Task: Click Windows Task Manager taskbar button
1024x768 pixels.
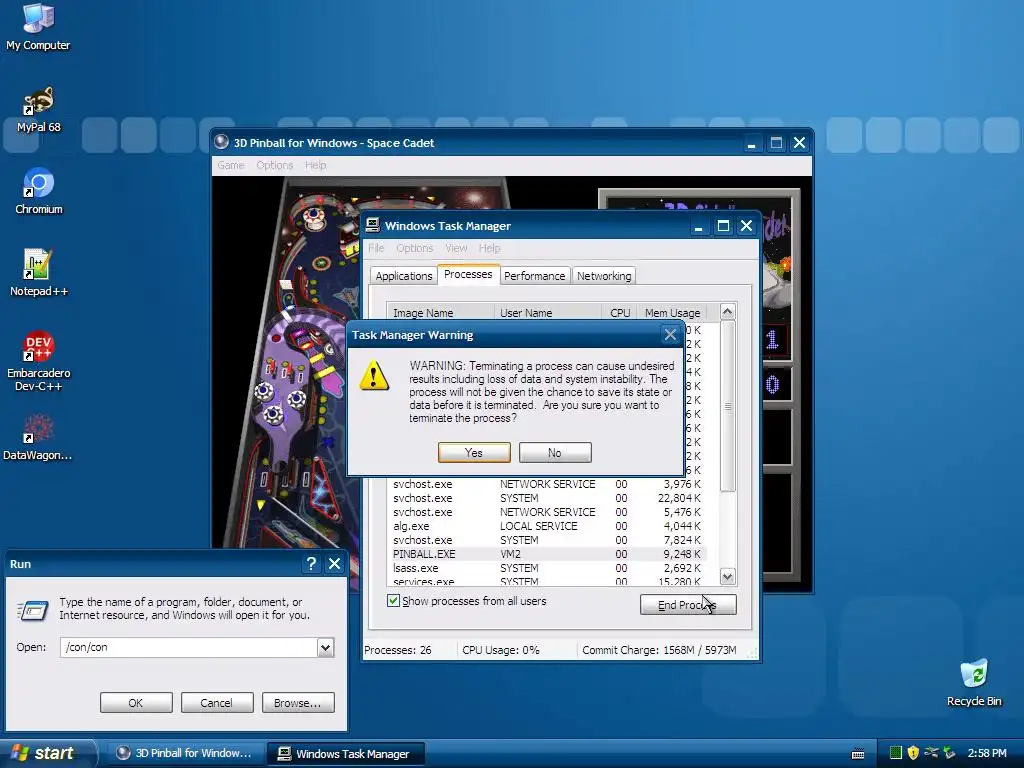Action: click(x=346, y=754)
